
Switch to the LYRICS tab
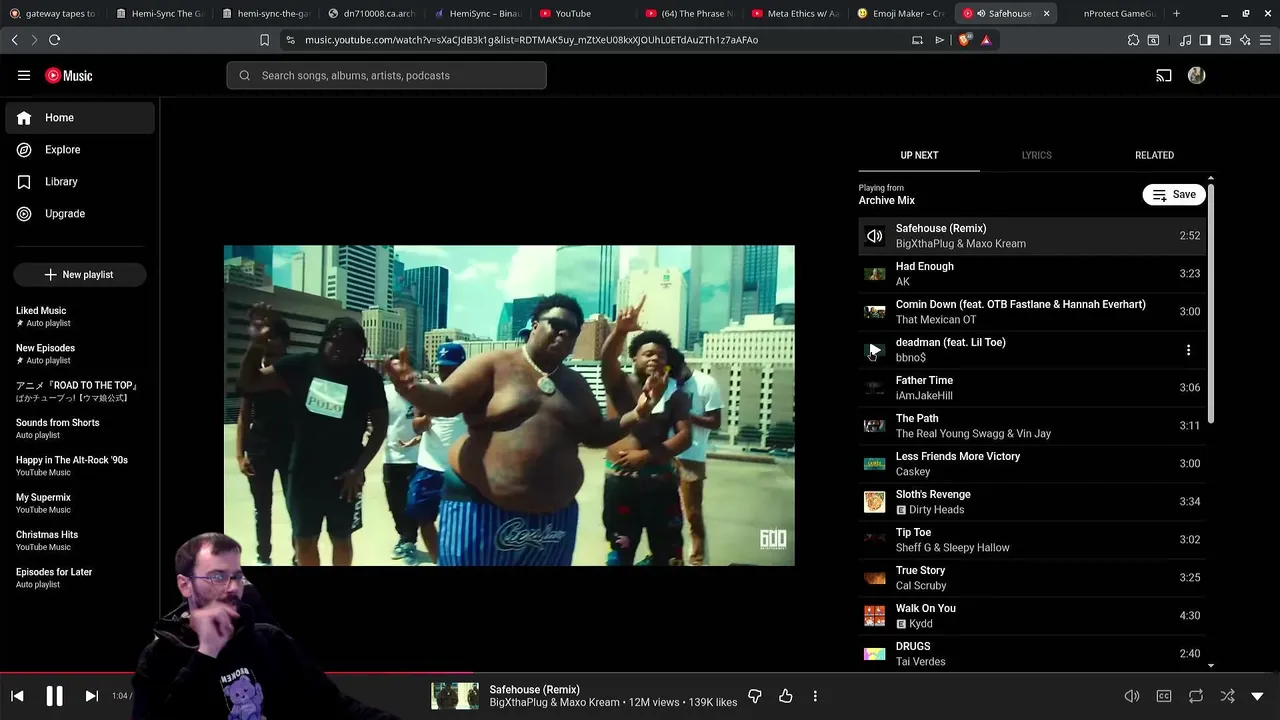1036,155
